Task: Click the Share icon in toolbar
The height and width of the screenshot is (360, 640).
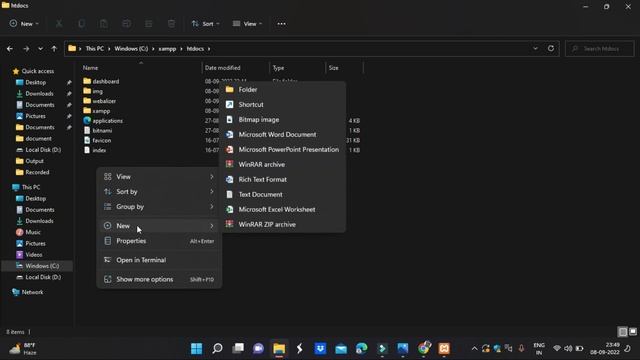Action: [x=149, y=24]
